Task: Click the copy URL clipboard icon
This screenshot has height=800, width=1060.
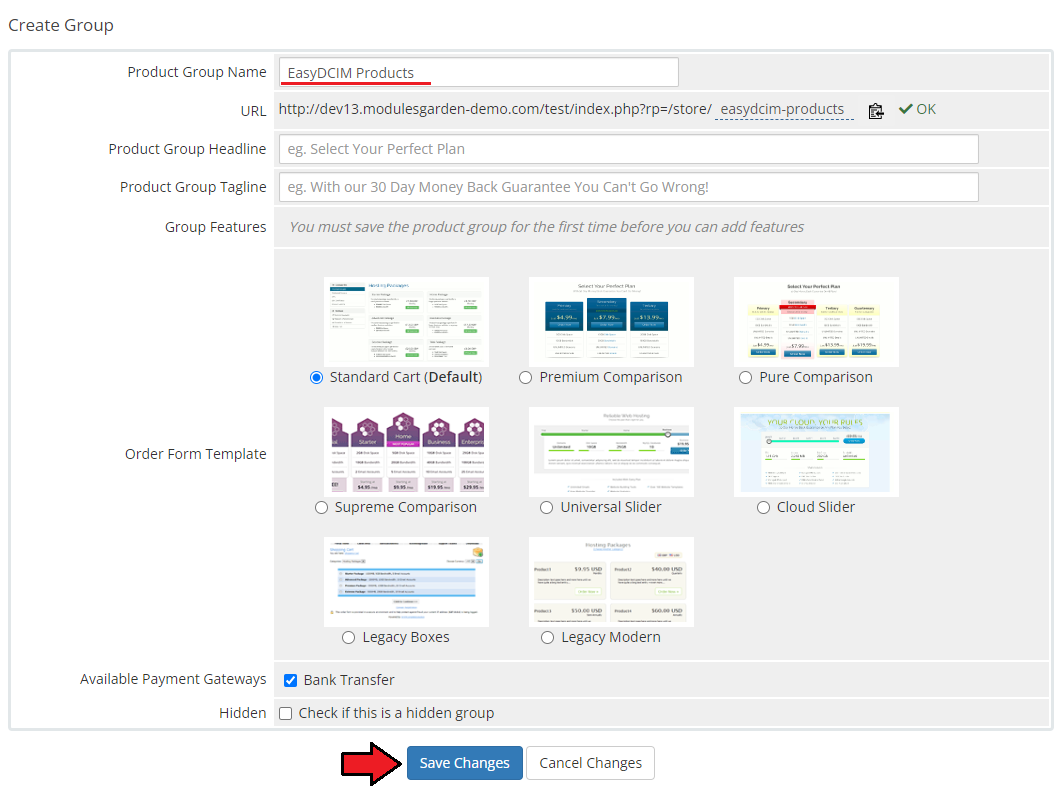Action: click(875, 110)
